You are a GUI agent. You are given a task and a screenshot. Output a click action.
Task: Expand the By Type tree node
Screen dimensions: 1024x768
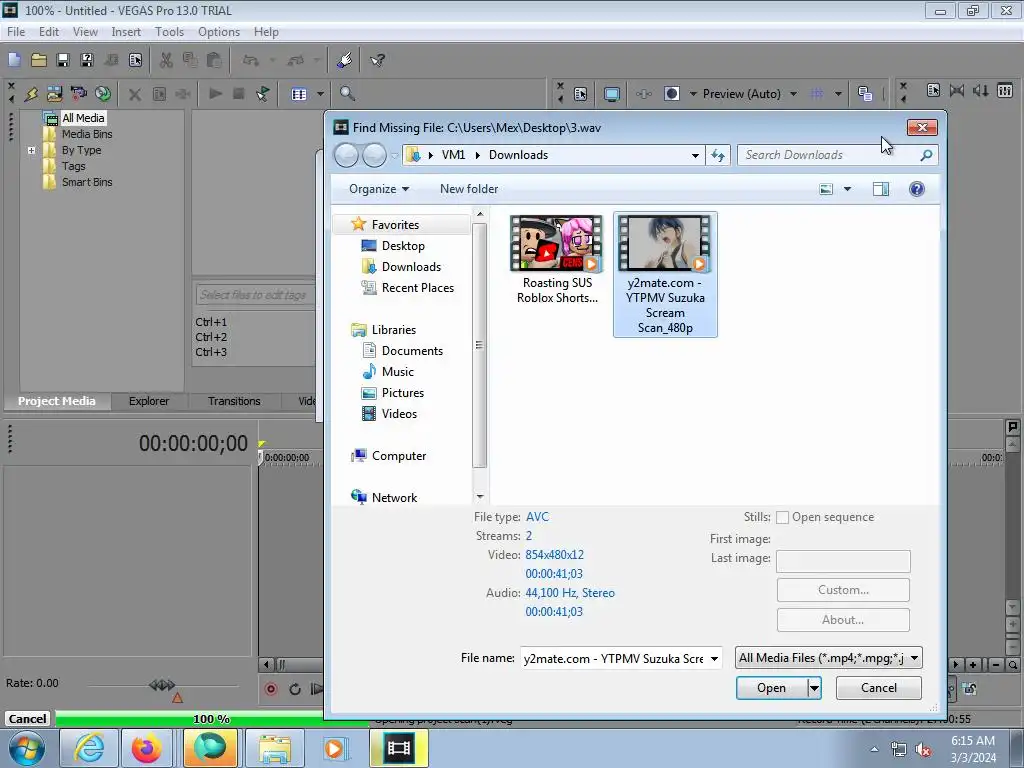tap(31, 150)
